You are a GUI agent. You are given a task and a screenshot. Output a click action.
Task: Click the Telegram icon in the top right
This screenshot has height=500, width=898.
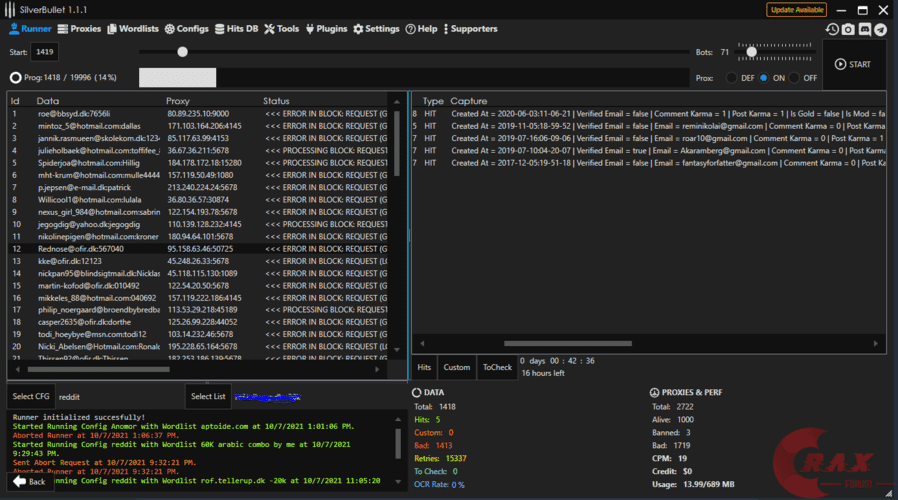click(880, 30)
